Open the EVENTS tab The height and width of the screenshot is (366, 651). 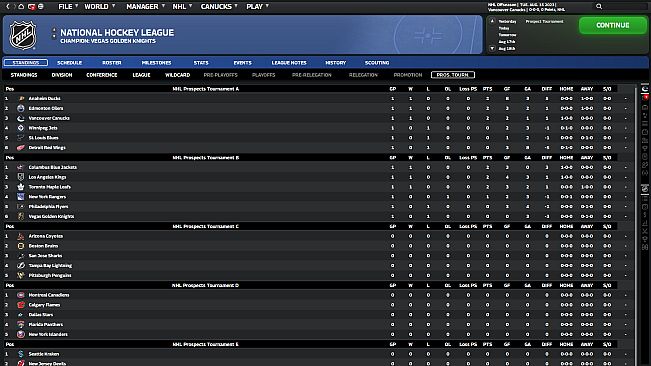[x=242, y=63]
